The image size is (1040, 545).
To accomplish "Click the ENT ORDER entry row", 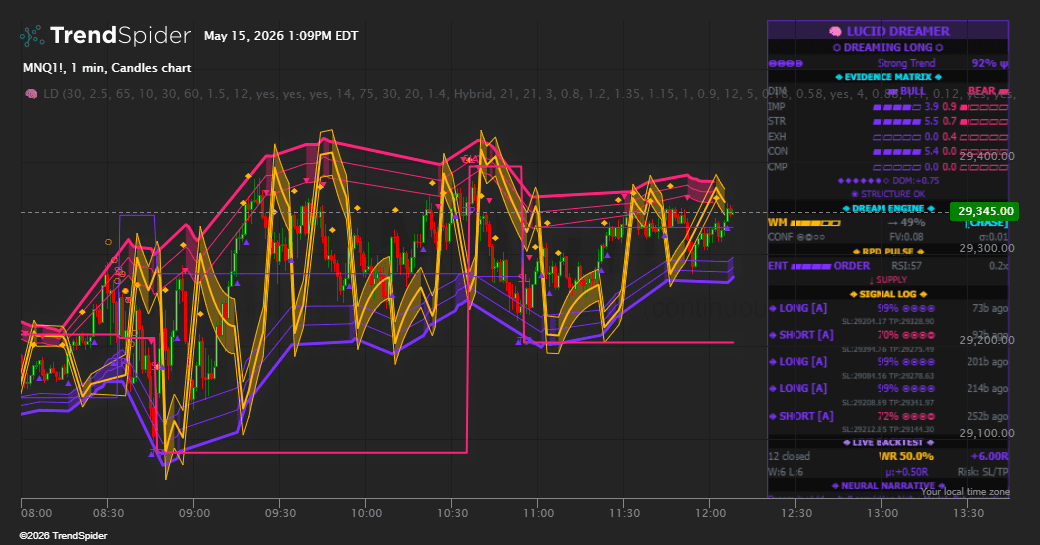I will coord(819,266).
